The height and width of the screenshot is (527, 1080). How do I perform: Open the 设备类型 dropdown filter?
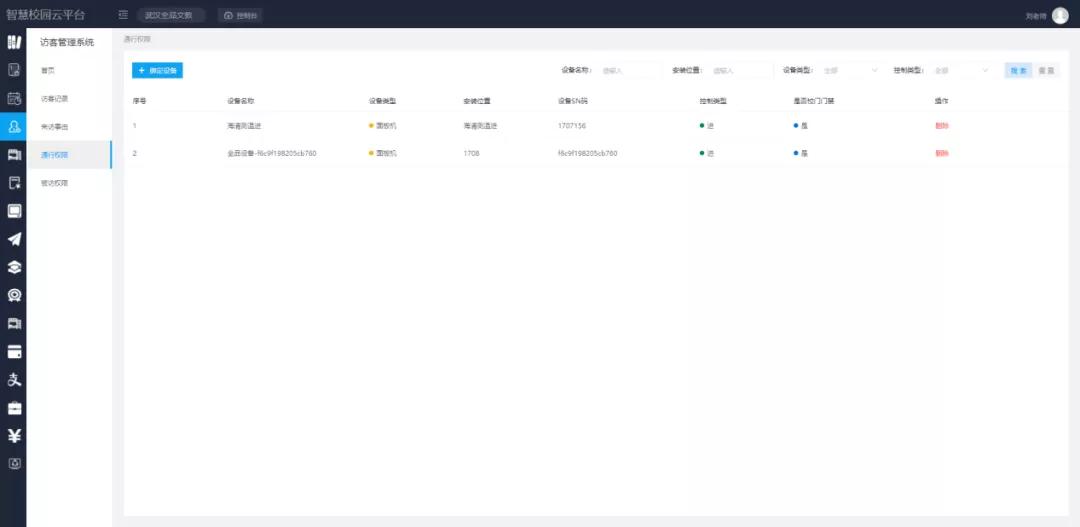click(851, 70)
